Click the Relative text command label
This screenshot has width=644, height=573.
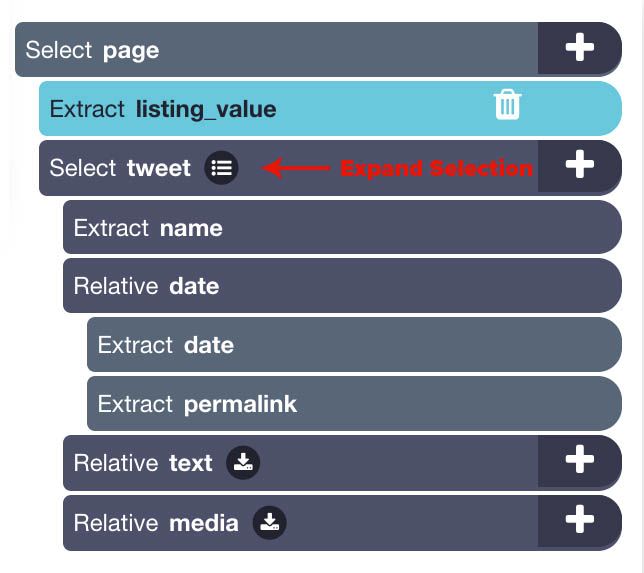click(143, 463)
